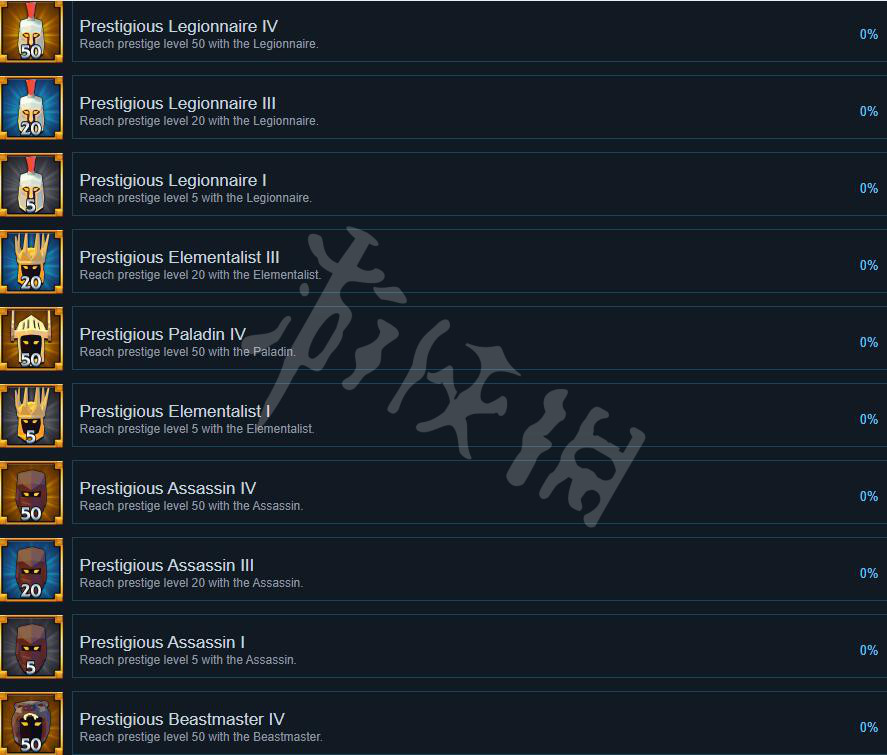Click the Prestigious Beastmaster IV title
Viewport: 887px width, 755px height.
tap(182, 719)
